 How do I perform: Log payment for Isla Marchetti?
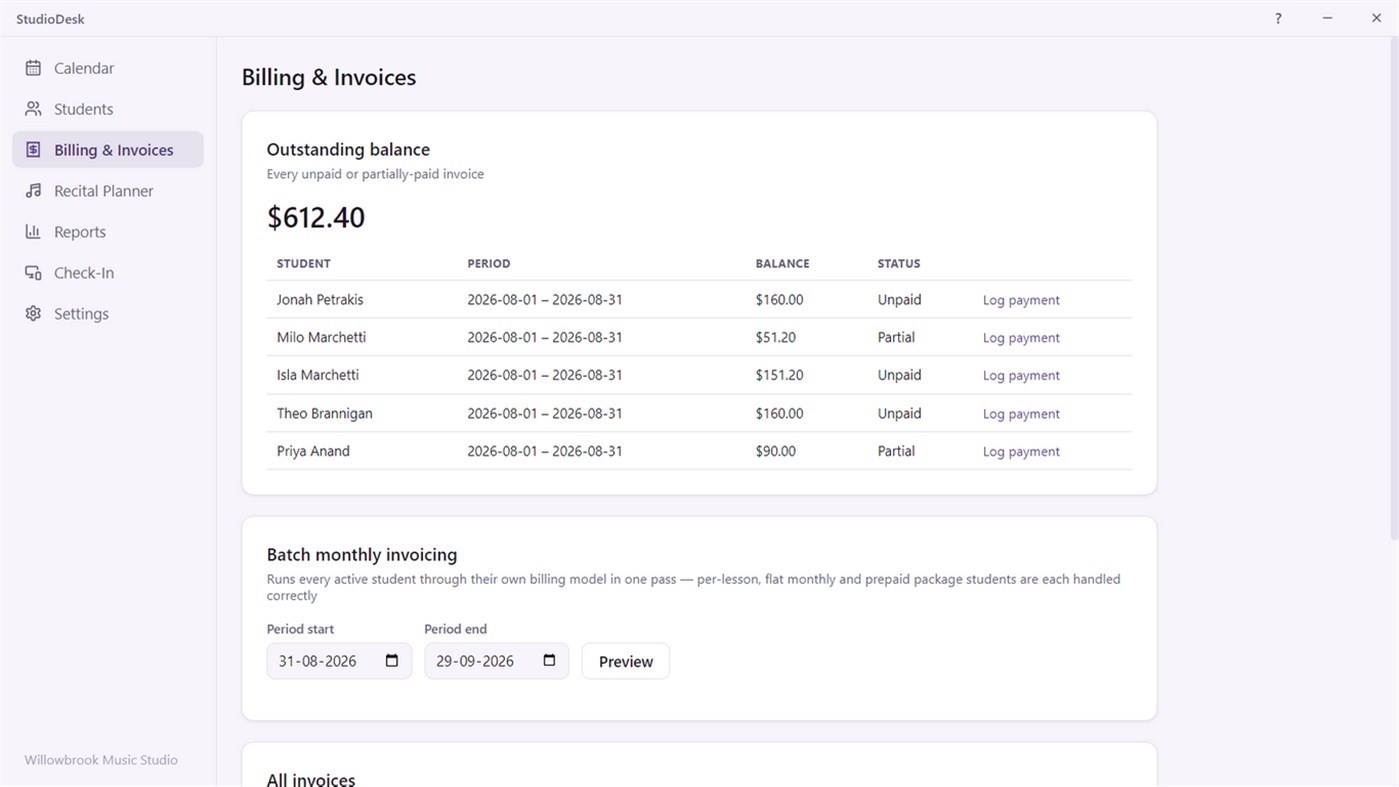click(1021, 376)
